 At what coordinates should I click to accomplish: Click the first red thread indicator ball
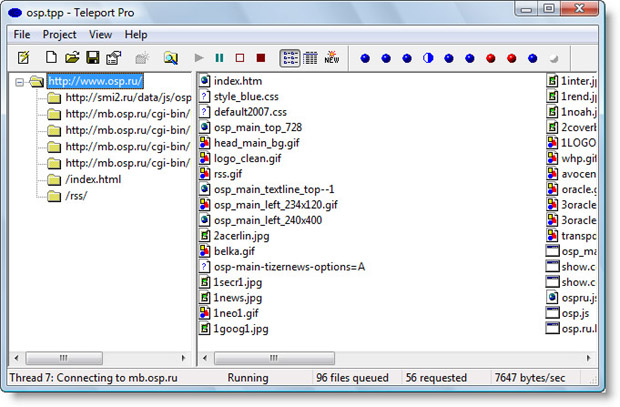491,59
